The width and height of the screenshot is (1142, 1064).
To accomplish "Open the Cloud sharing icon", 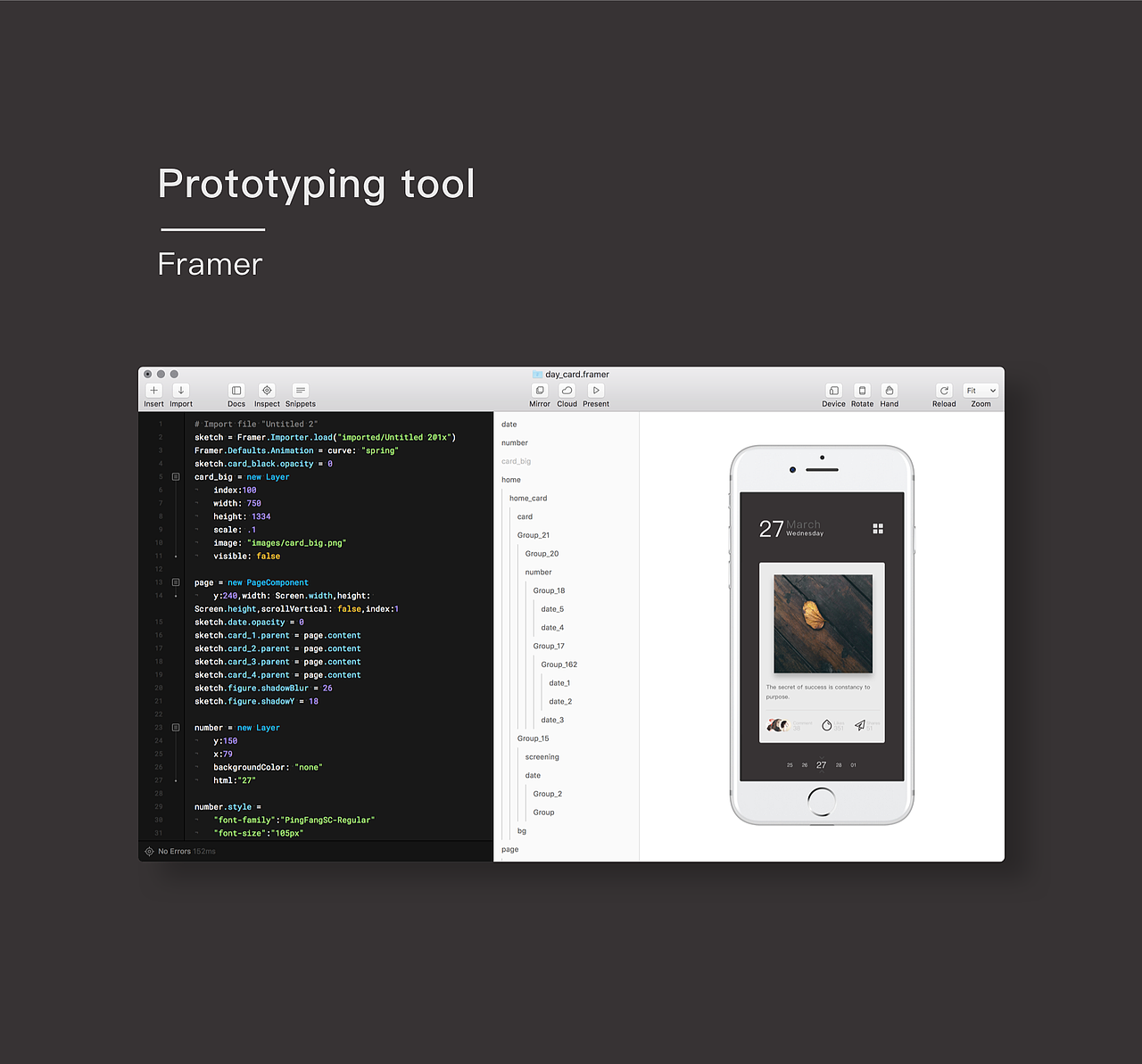I will click(567, 391).
